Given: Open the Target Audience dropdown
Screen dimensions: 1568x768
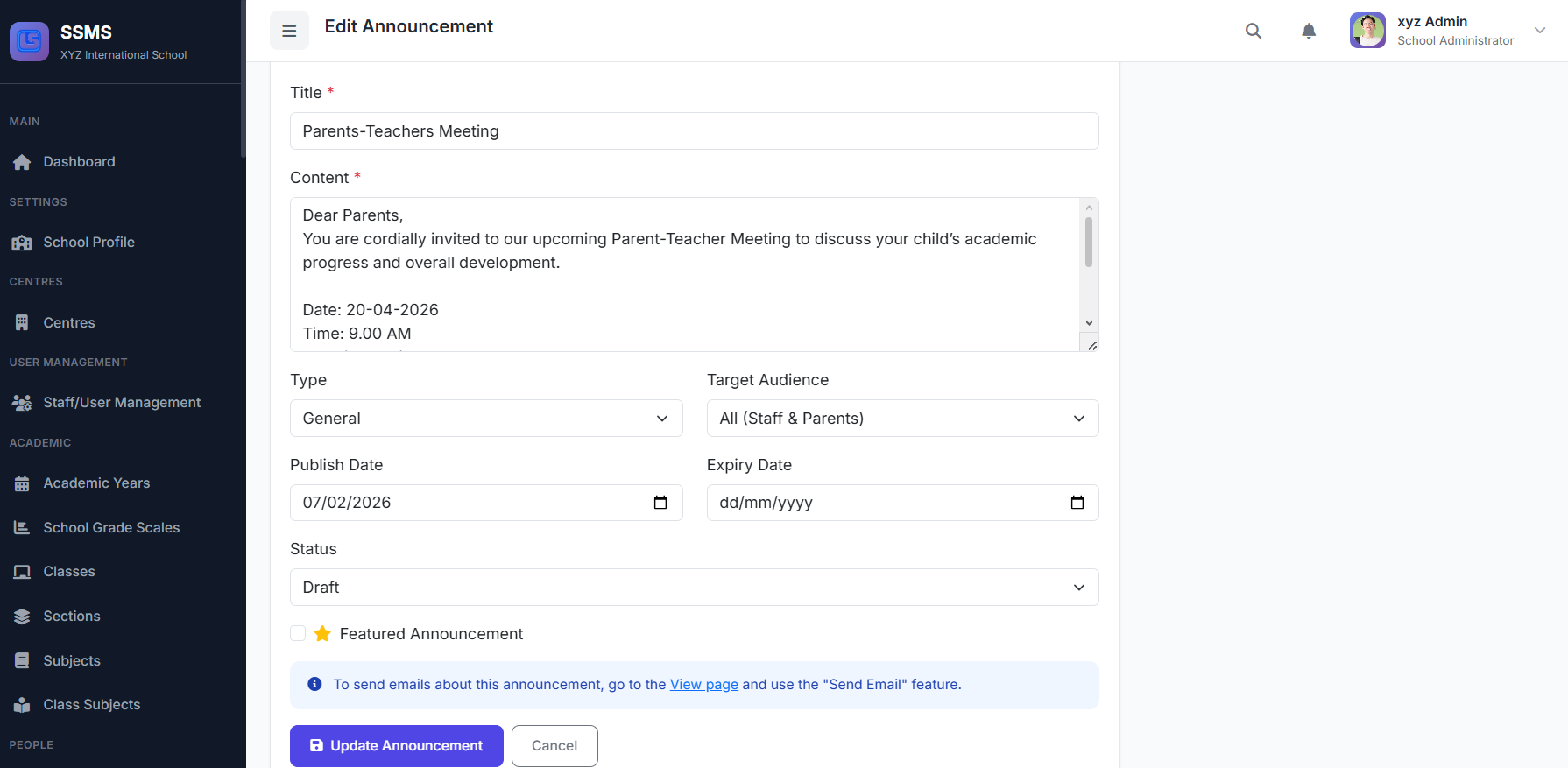Looking at the screenshot, I should pyautogui.click(x=902, y=419).
